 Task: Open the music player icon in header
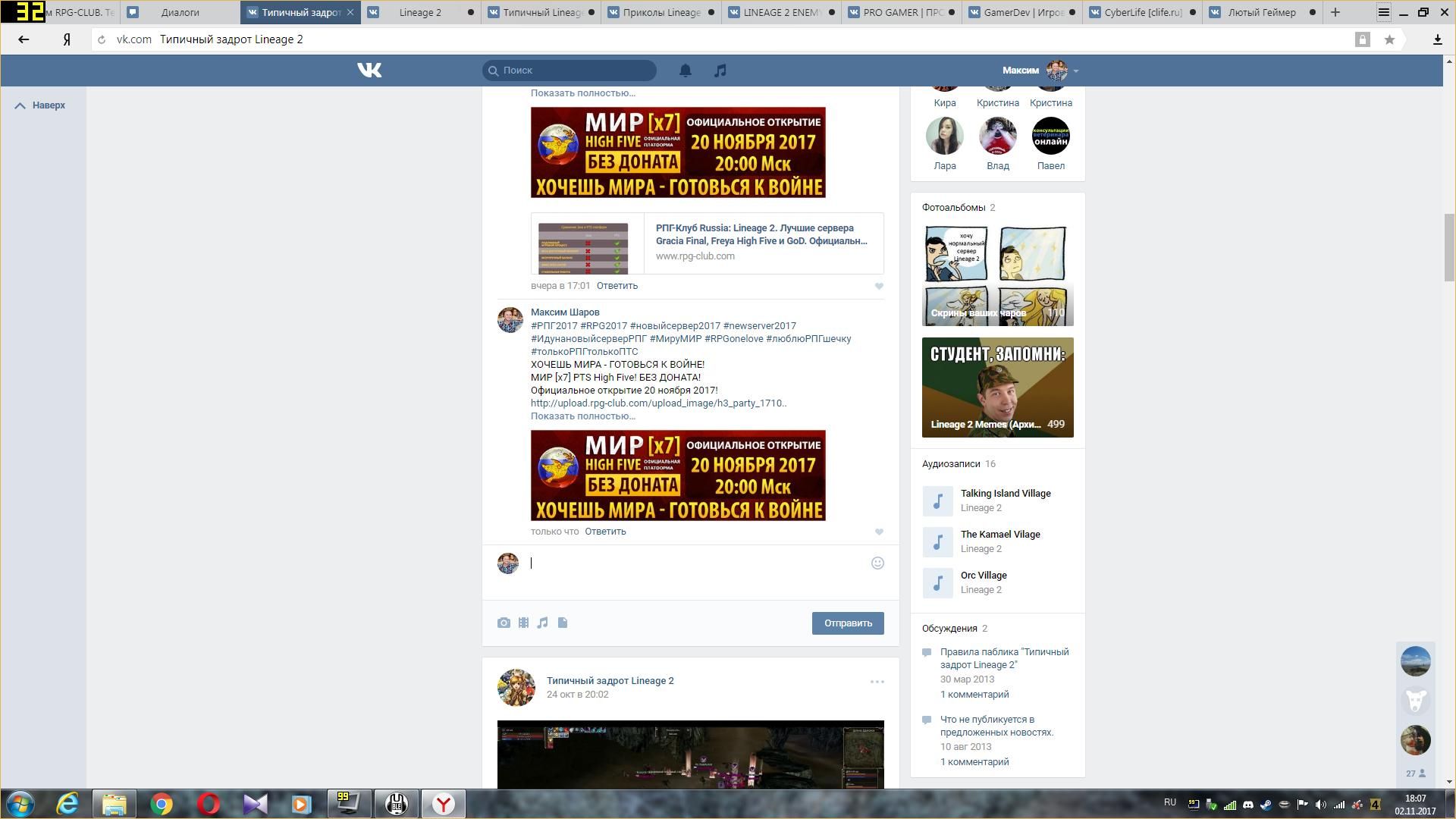coord(720,71)
